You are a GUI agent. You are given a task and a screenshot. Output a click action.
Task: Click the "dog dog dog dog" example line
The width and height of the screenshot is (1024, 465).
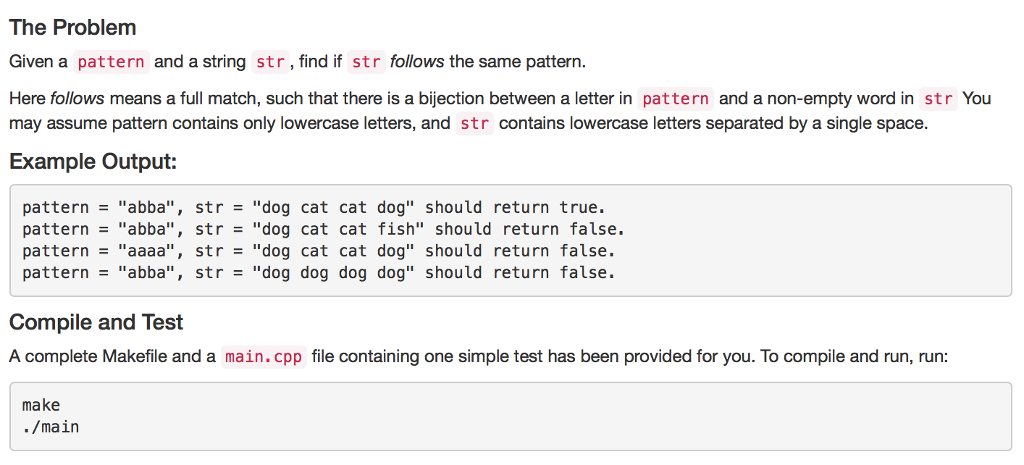point(318,272)
